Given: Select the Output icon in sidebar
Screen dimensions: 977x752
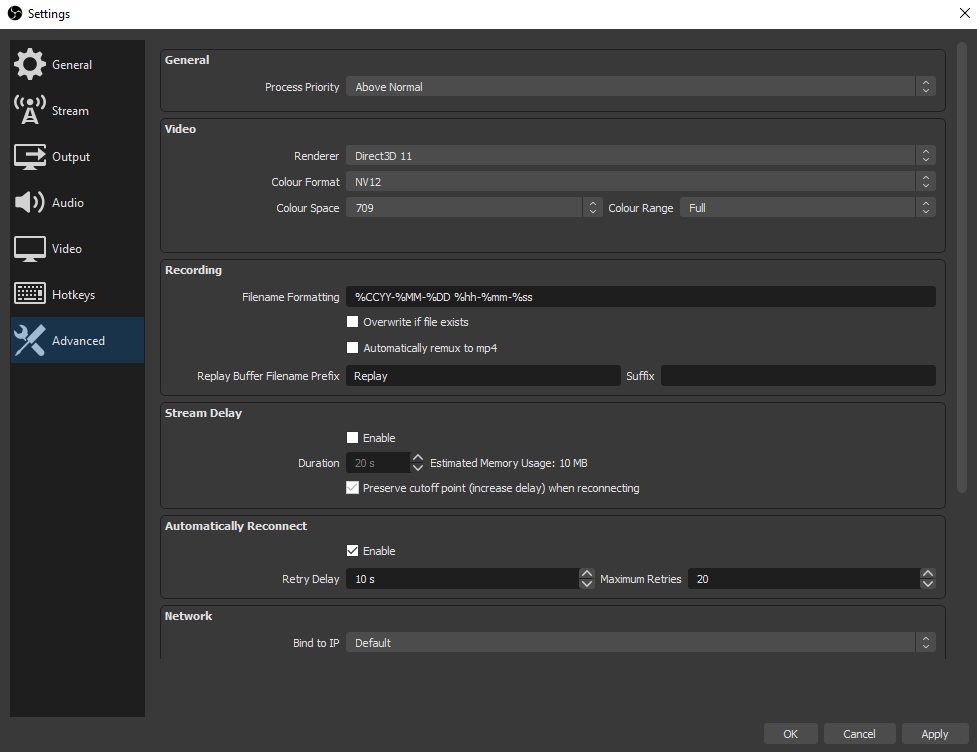Looking at the screenshot, I should [29, 157].
